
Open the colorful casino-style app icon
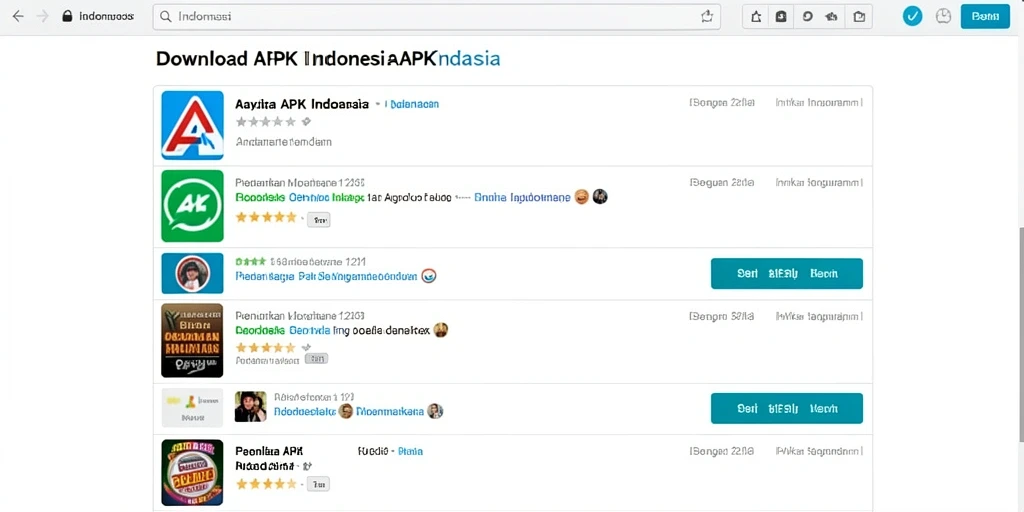pos(193,472)
